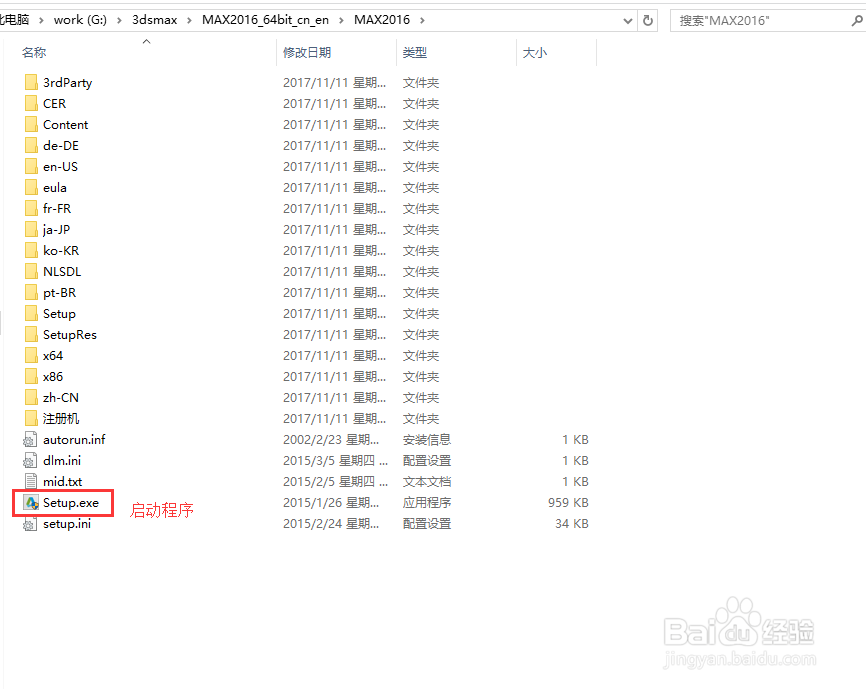Screen dimensions: 866x689
Task: Select the 3rdParty folder name
Action: tap(67, 83)
